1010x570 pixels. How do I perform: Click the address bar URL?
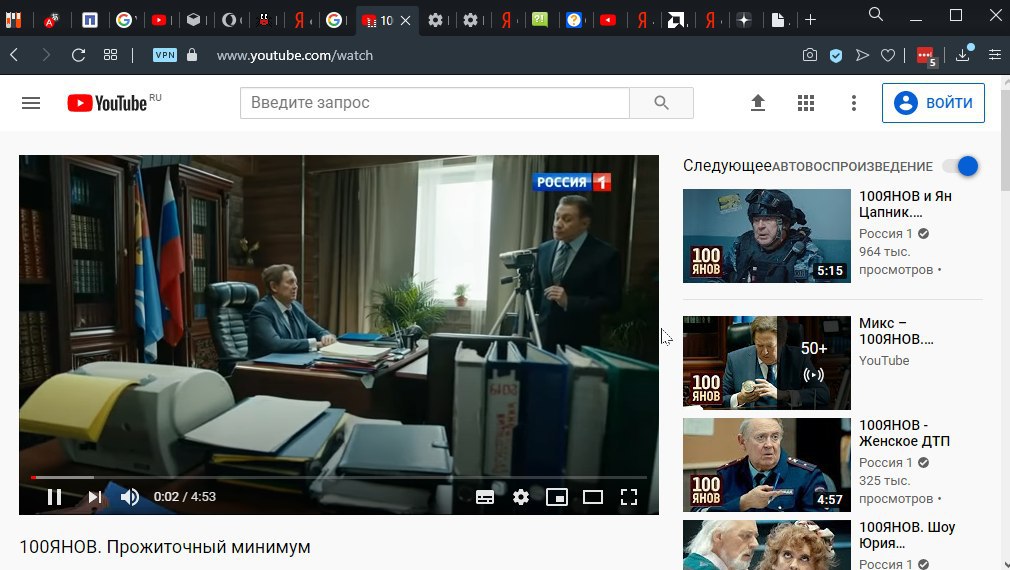click(x=295, y=55)
